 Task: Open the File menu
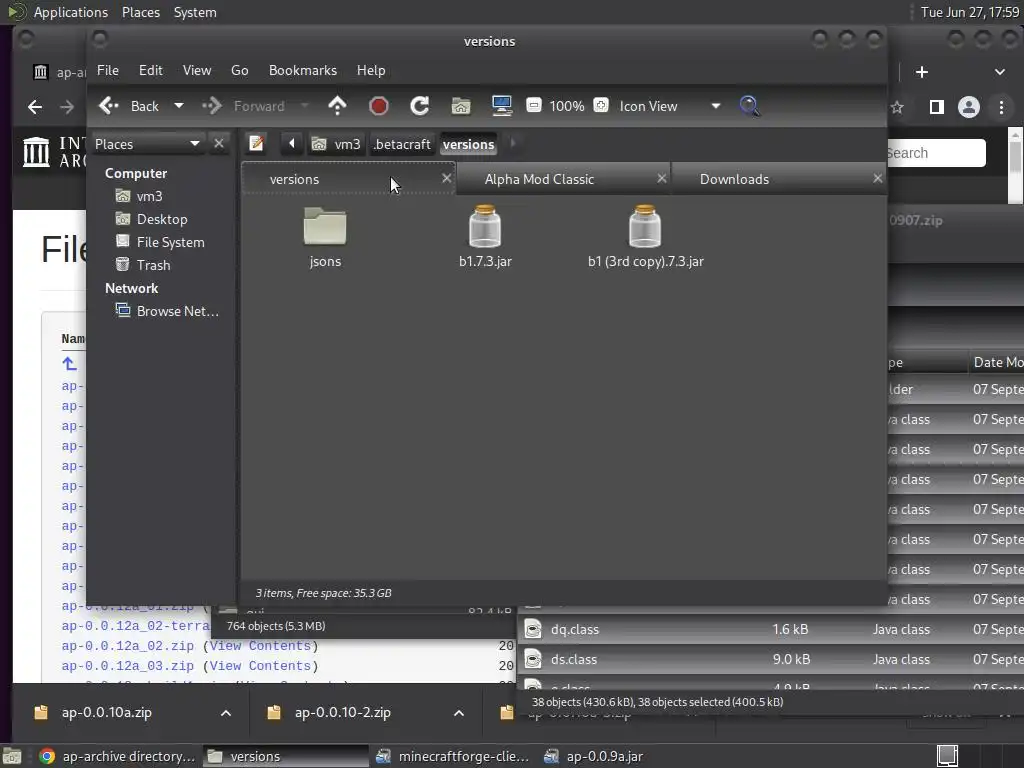[108, 70]
